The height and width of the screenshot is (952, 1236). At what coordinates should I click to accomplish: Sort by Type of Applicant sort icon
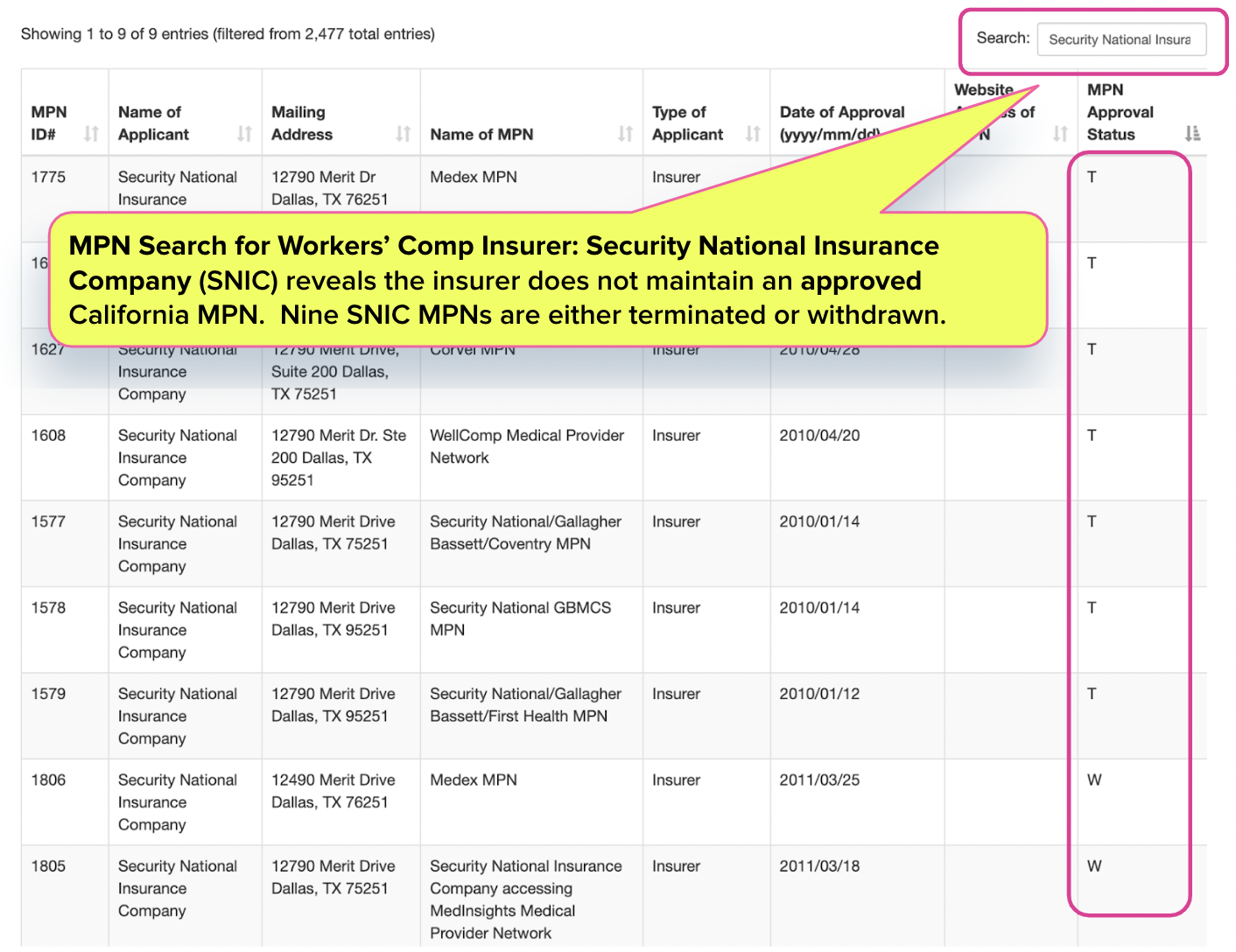pyautogui.click(x=753, y=134)
